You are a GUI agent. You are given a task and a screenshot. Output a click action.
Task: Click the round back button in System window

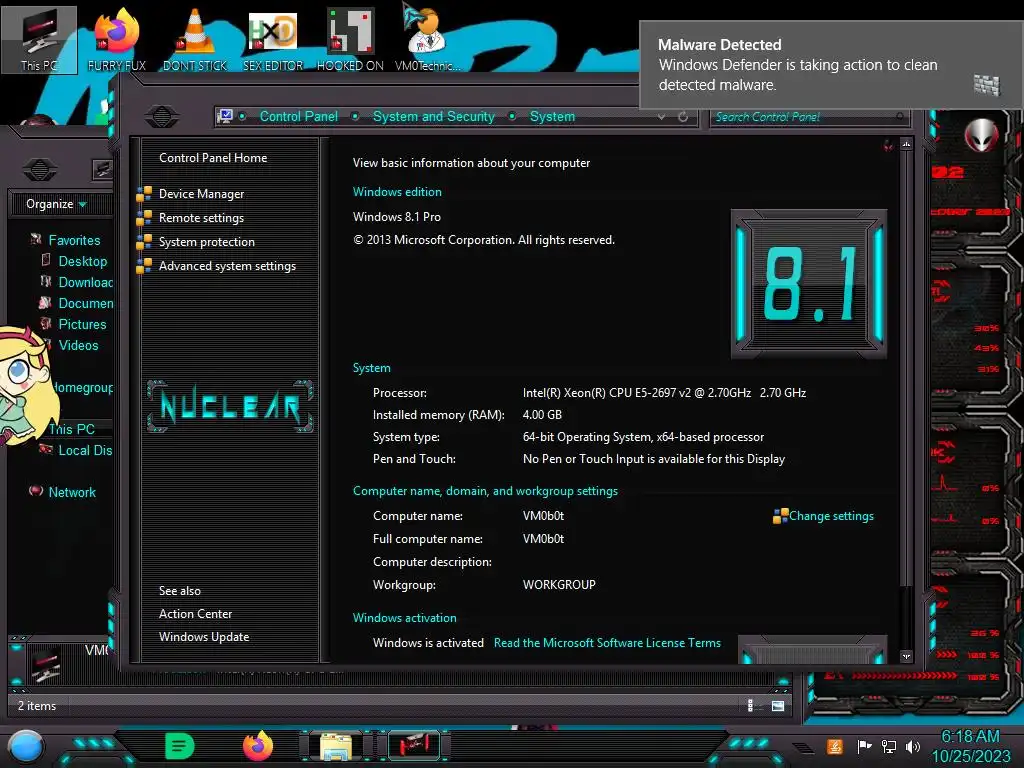(161, 117)
